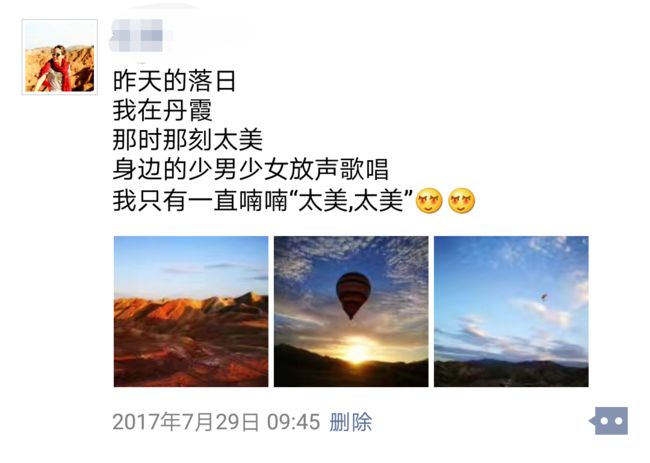Image resolution: width=650 pixels, height=463 pixels.
Task: Click the balloon silhouette in middle photo
Action: coord(353,295)
